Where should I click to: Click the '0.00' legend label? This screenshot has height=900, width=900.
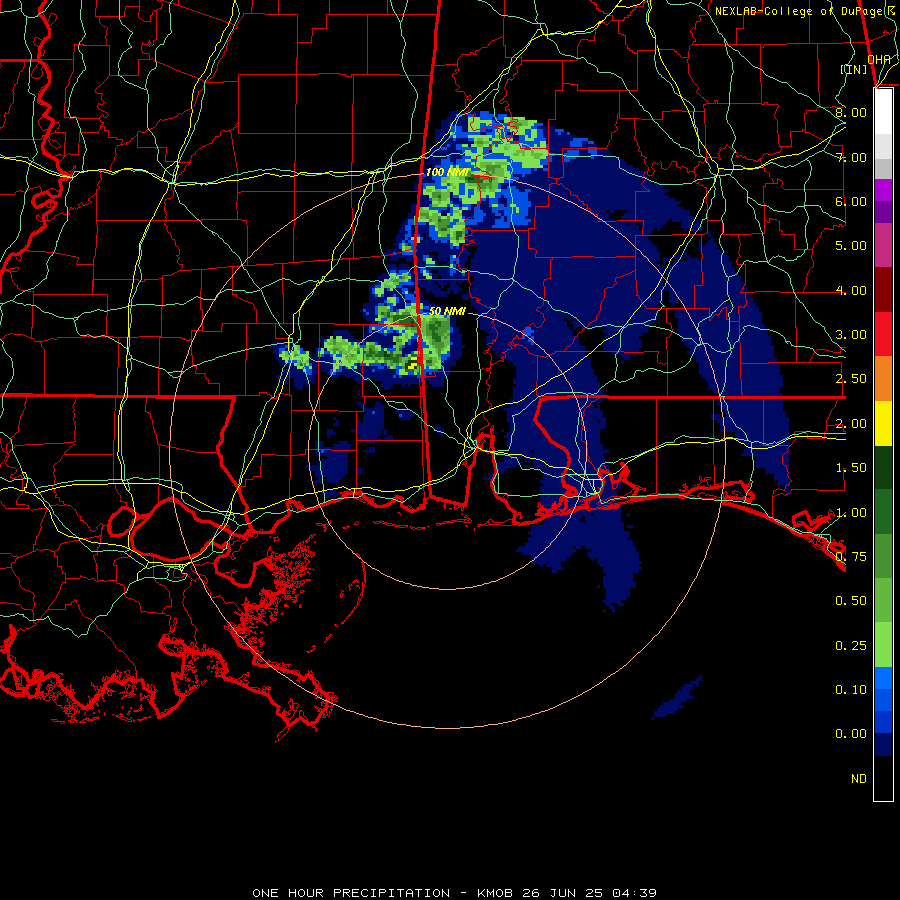click(851, 734)
